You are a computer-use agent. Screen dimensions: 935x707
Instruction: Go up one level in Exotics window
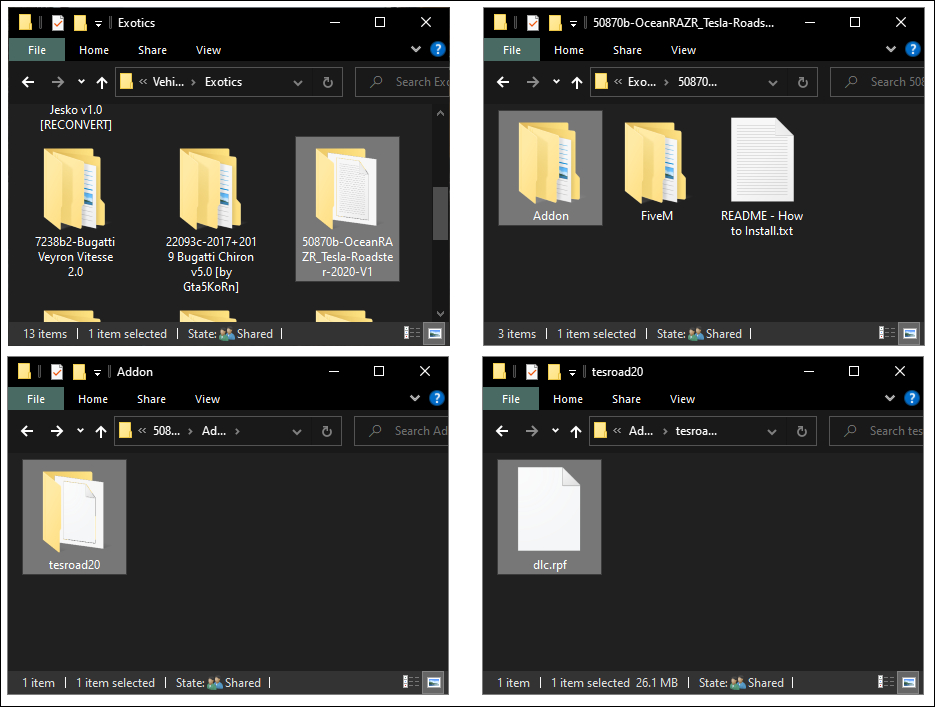pos(102,82)
